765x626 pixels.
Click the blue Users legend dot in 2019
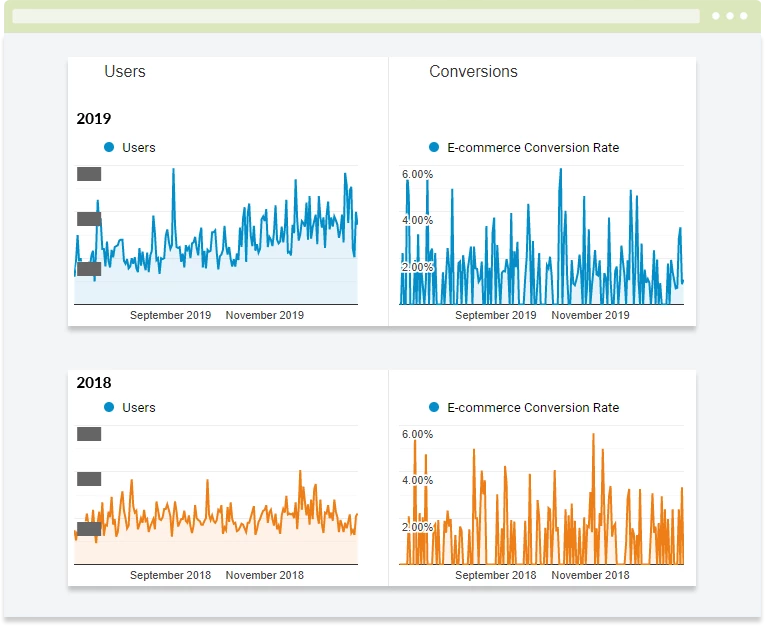(x=109, y=147)
